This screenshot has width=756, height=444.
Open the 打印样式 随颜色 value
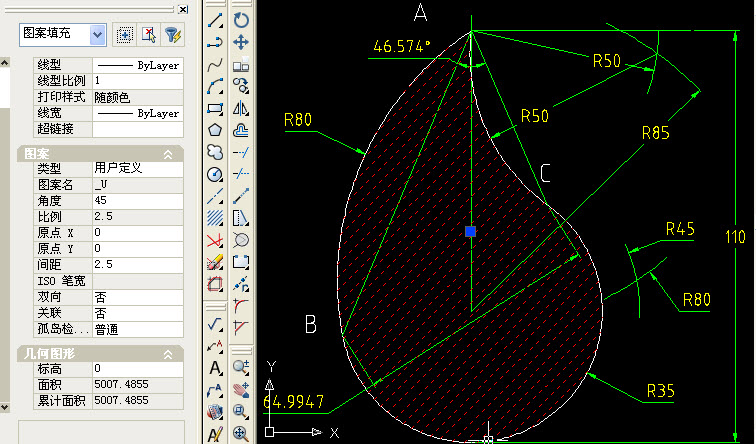(x=138, y=97)
